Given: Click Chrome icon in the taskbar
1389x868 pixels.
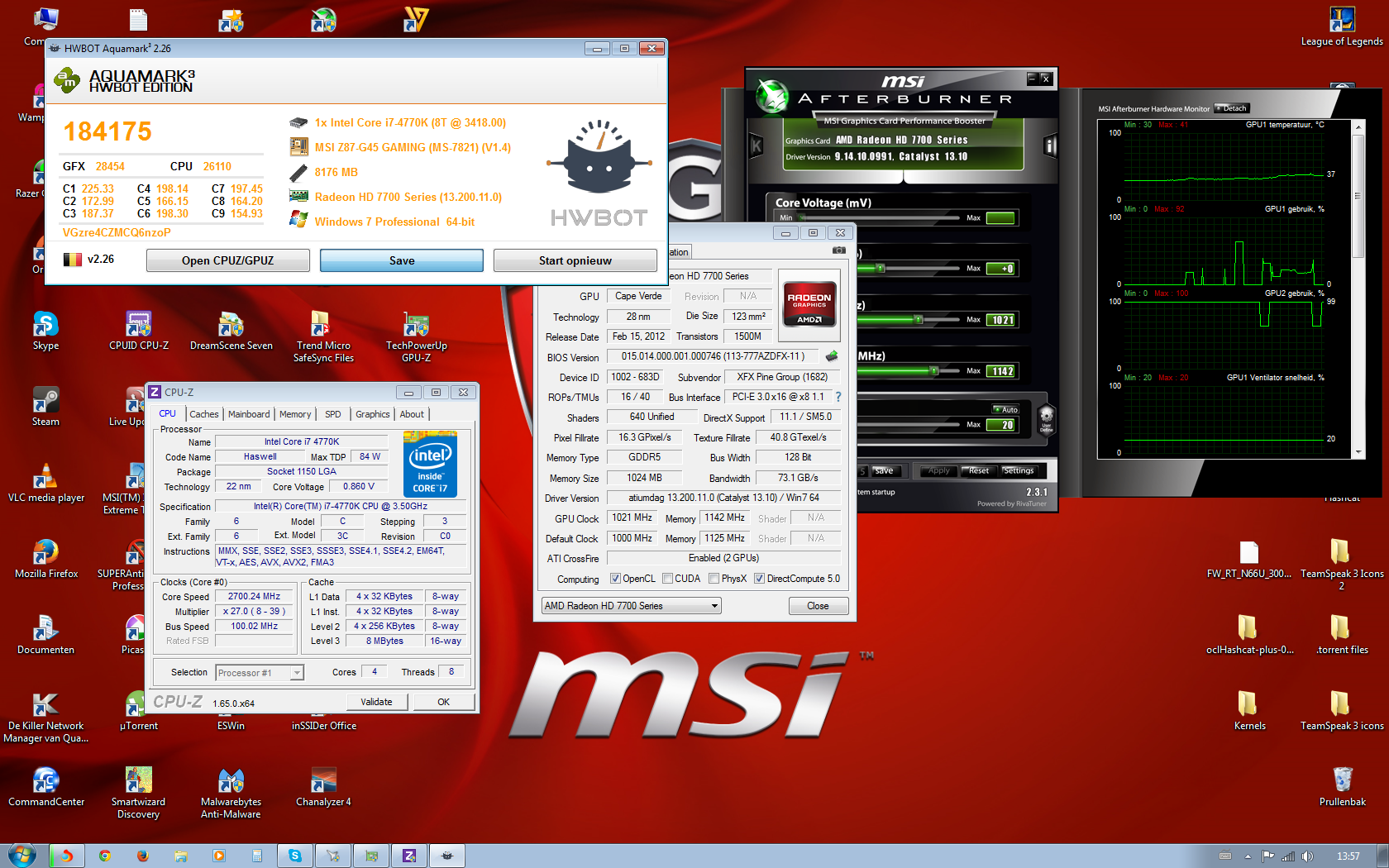Looking at the screenshot, I should pos(105,856).
